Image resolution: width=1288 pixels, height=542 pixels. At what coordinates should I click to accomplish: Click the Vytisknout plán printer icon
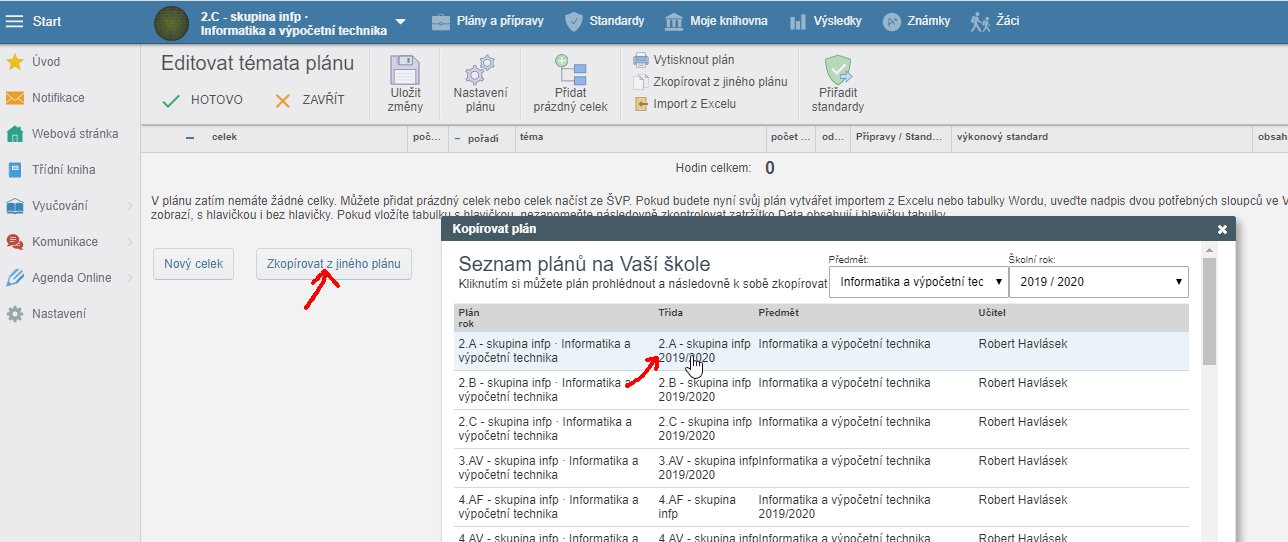coord(641,60)
